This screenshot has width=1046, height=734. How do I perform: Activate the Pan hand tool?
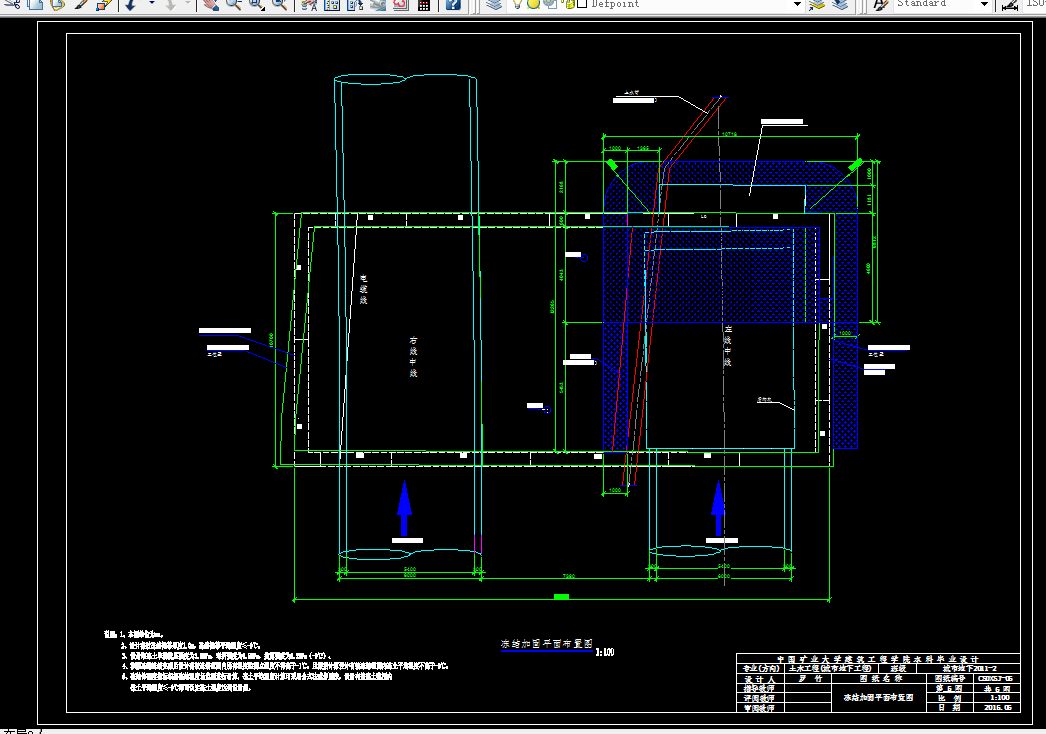click(x=211, y=4)
